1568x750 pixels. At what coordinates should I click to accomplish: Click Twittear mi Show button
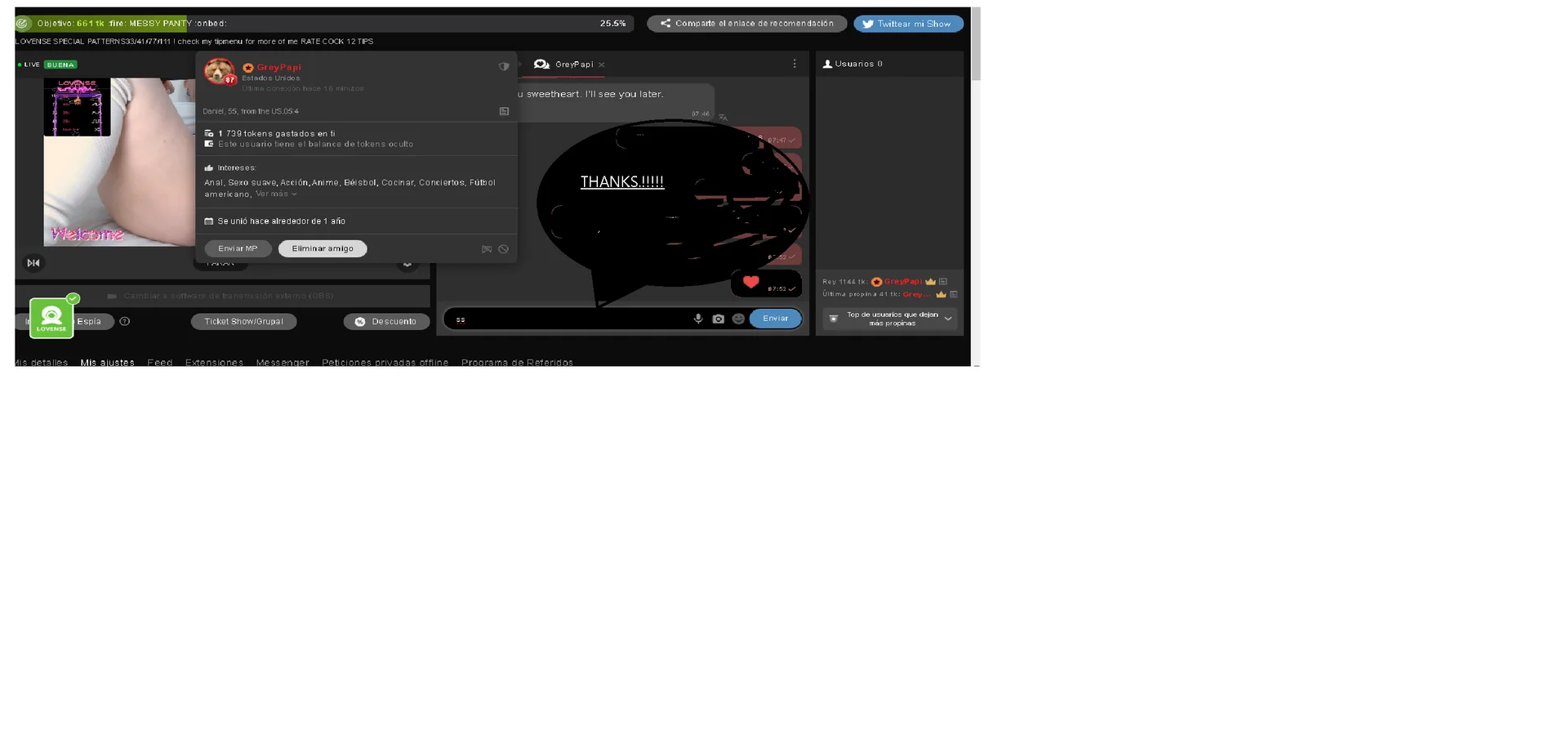pos(908,24)
